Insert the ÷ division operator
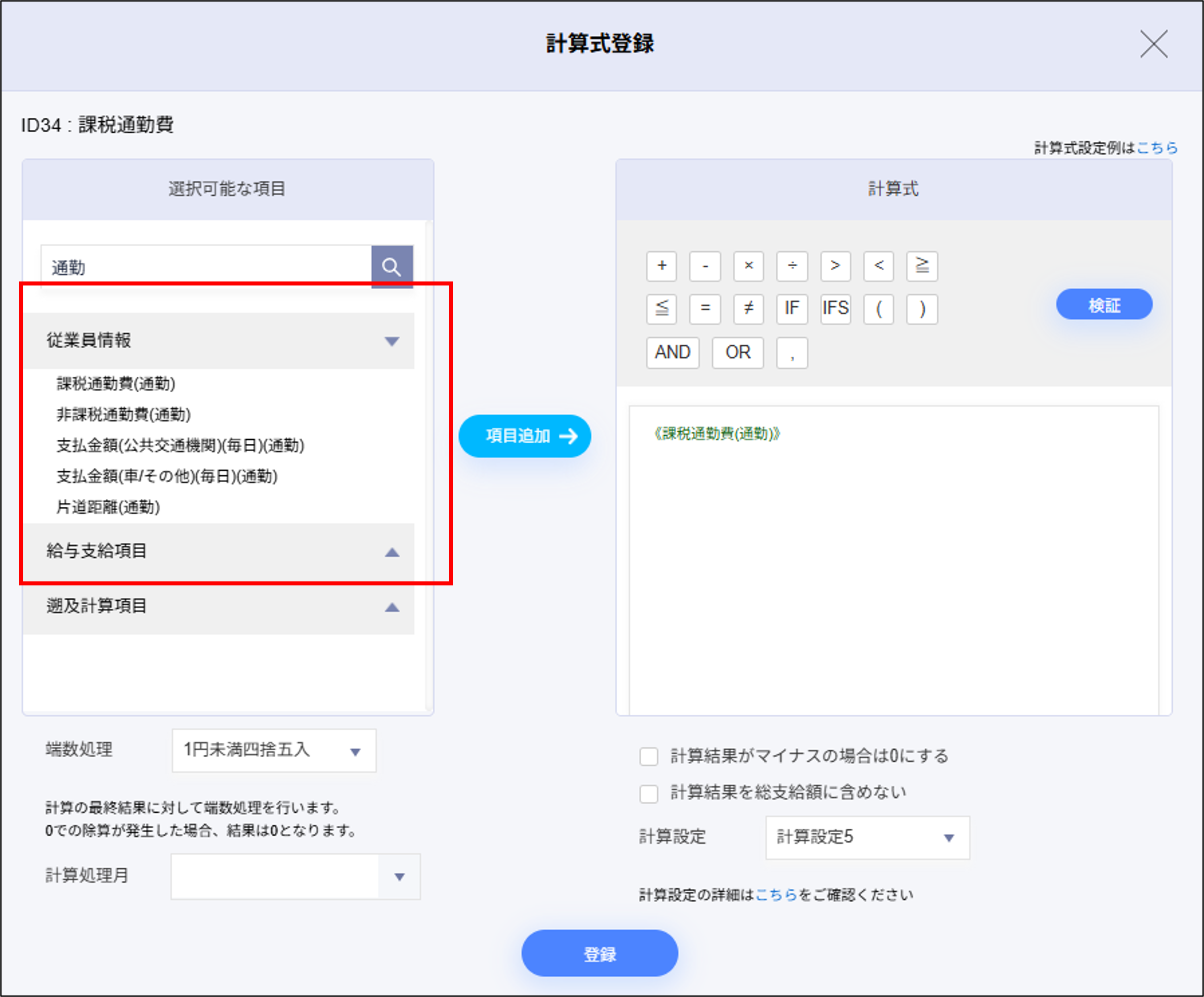Screen dimensions: 1204x997 pos(792,266)
